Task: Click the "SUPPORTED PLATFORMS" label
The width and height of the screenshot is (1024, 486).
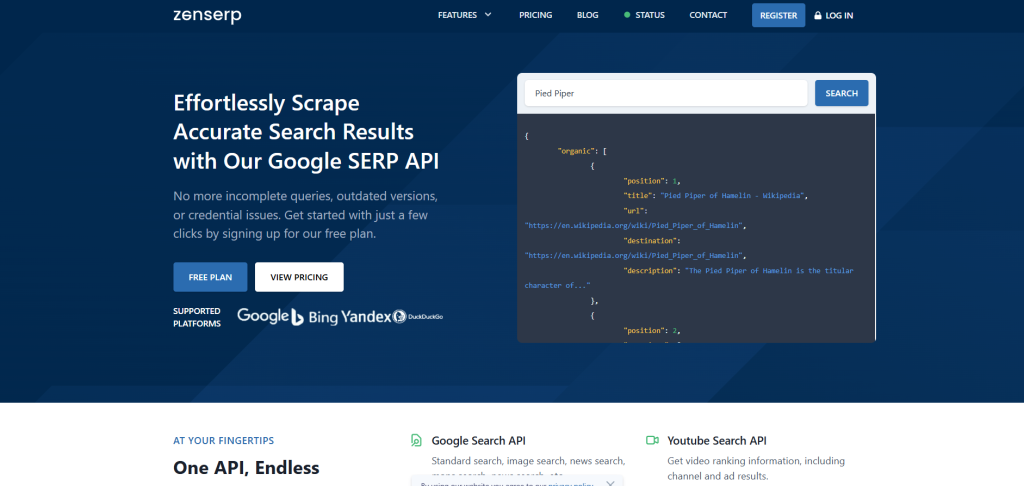Action: [197, 317]
